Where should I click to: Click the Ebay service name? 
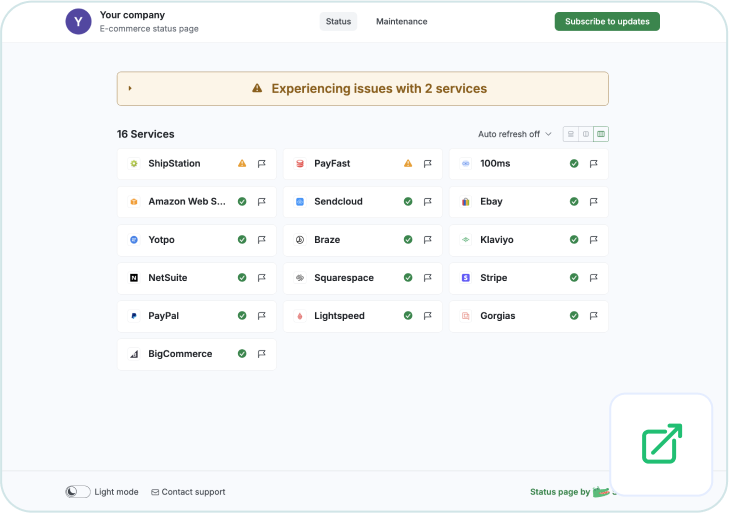(491, 202)
